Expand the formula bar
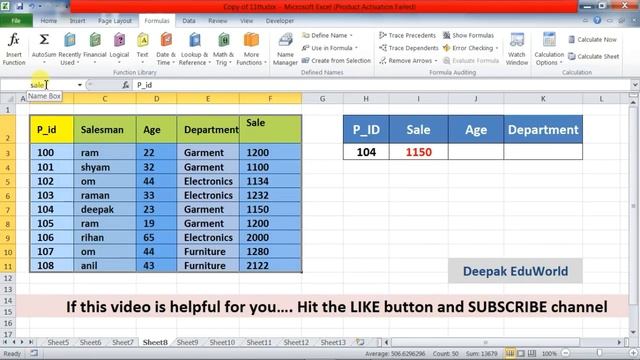 635,85
